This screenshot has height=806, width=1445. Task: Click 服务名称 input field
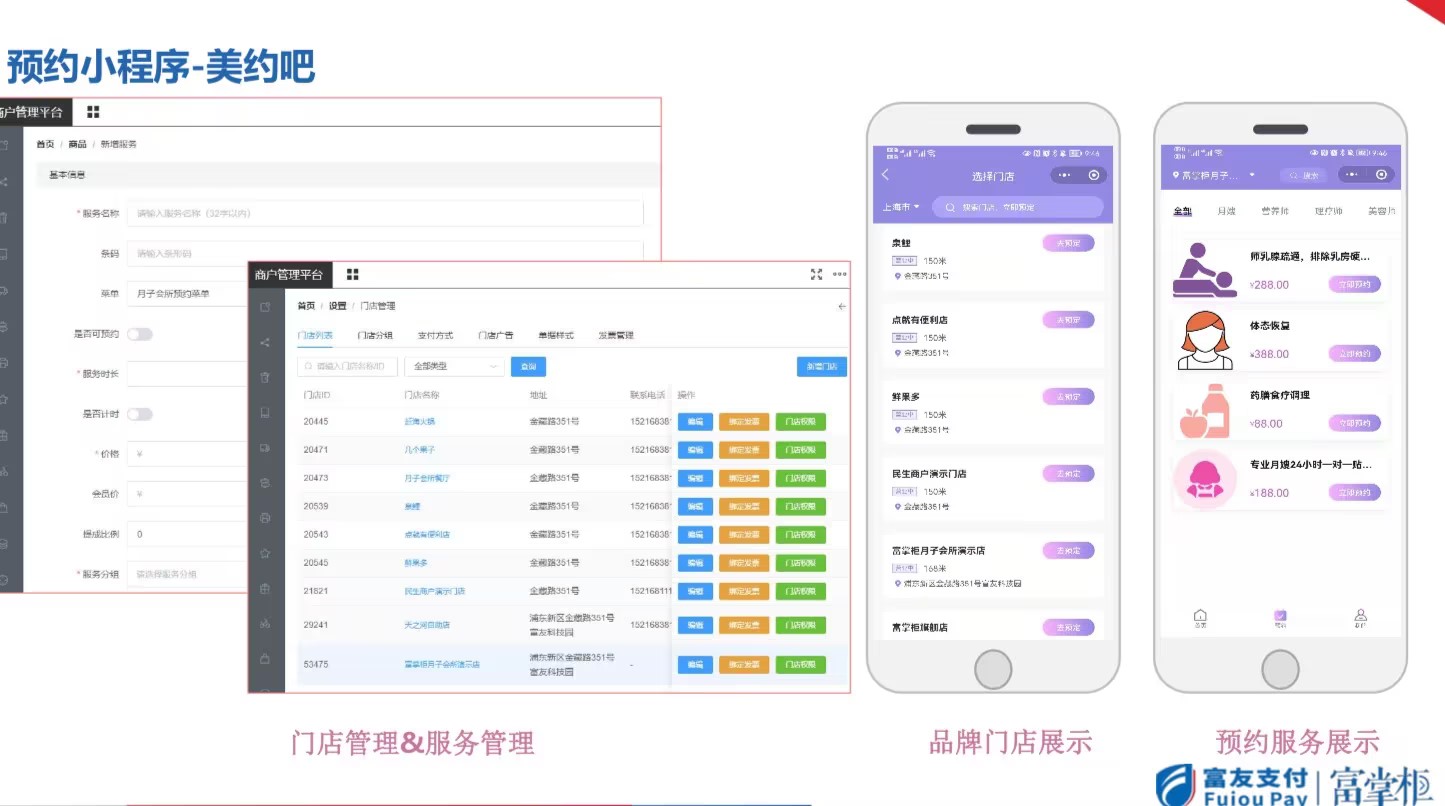click(385, 213)
